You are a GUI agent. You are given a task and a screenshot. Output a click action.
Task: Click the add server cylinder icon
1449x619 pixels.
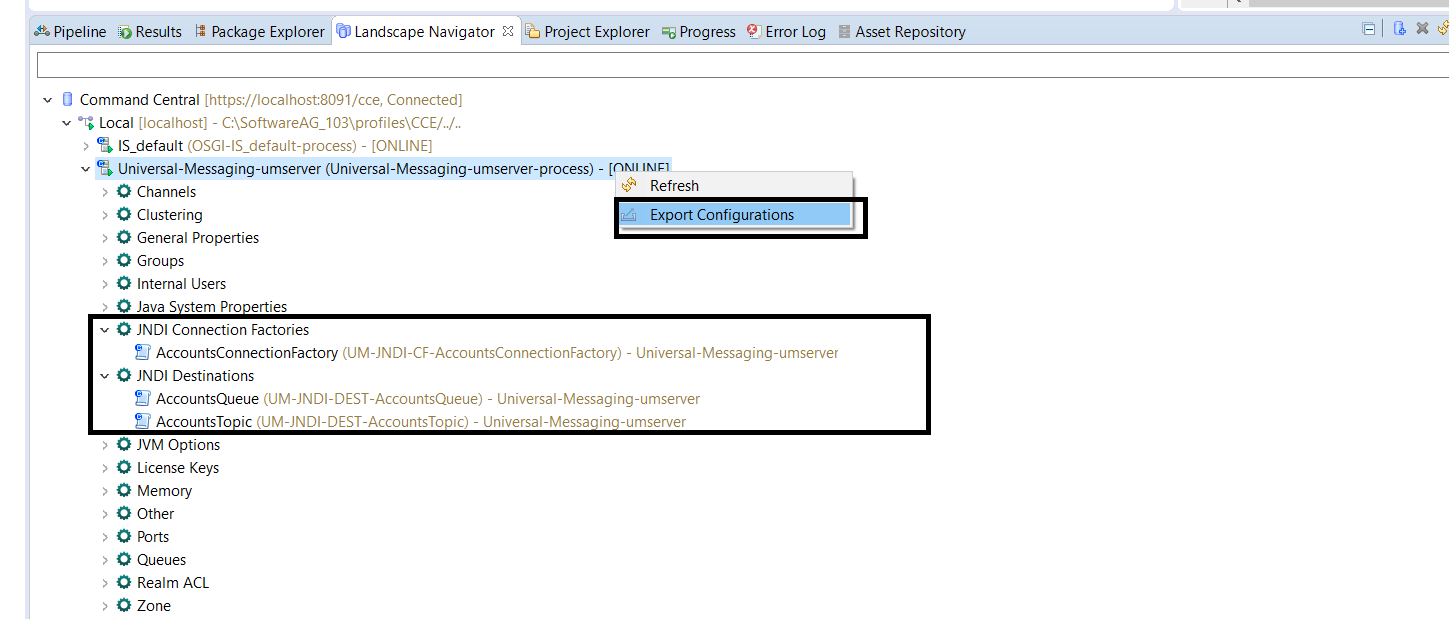pyautogui.click(x=1400, y=29)
